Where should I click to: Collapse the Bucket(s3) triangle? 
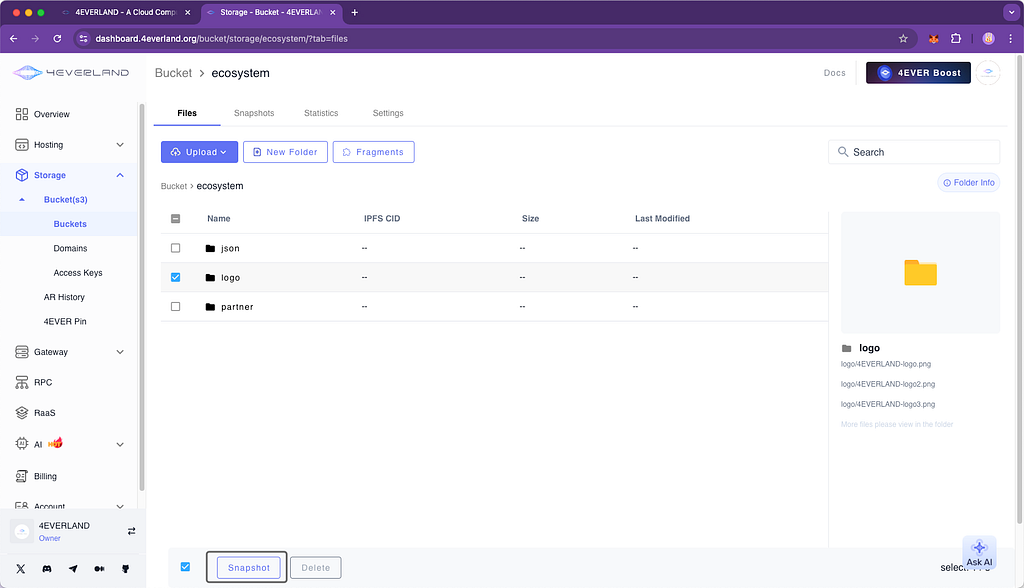(x=22, y=199)
